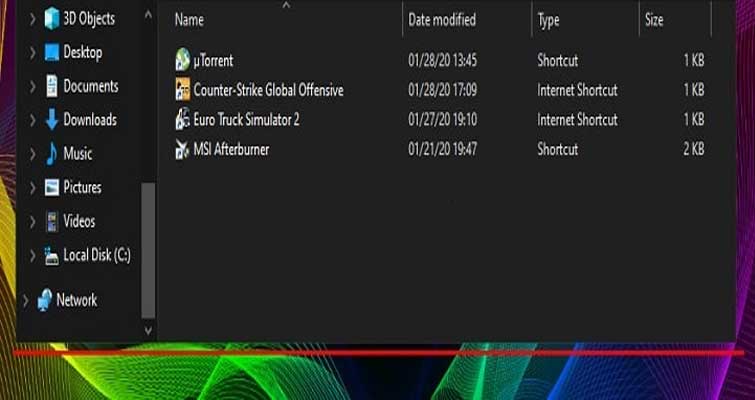
Task: Open Pictures in navigation pane
Action: (82, 187)
